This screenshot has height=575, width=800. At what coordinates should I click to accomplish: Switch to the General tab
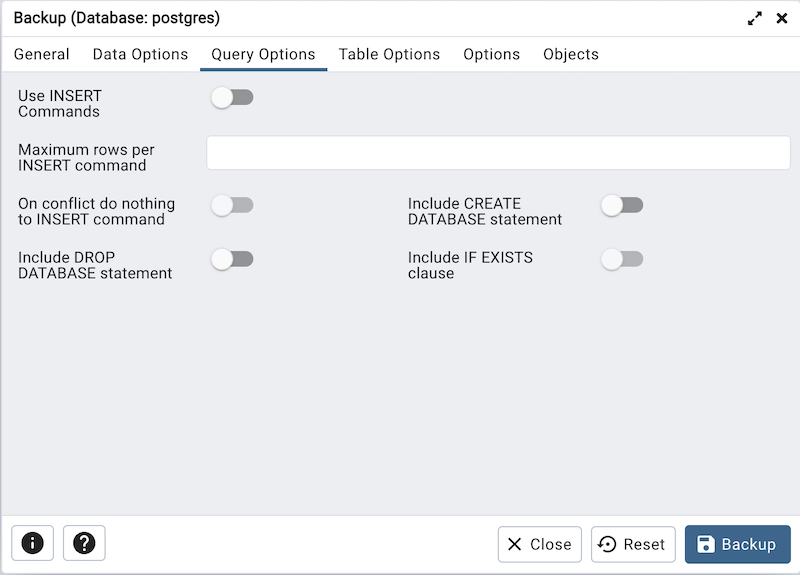point(42,55)
